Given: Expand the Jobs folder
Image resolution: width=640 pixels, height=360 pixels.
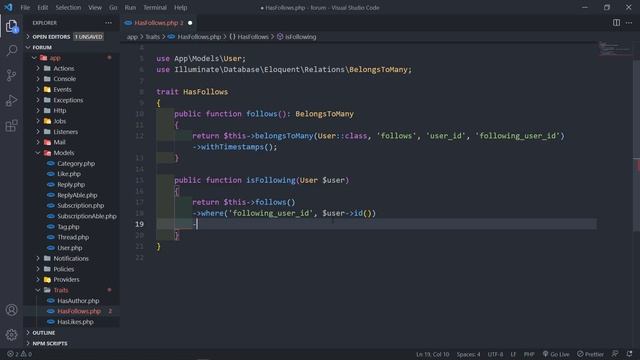Looking at the screenshot, I should point(71,121).
